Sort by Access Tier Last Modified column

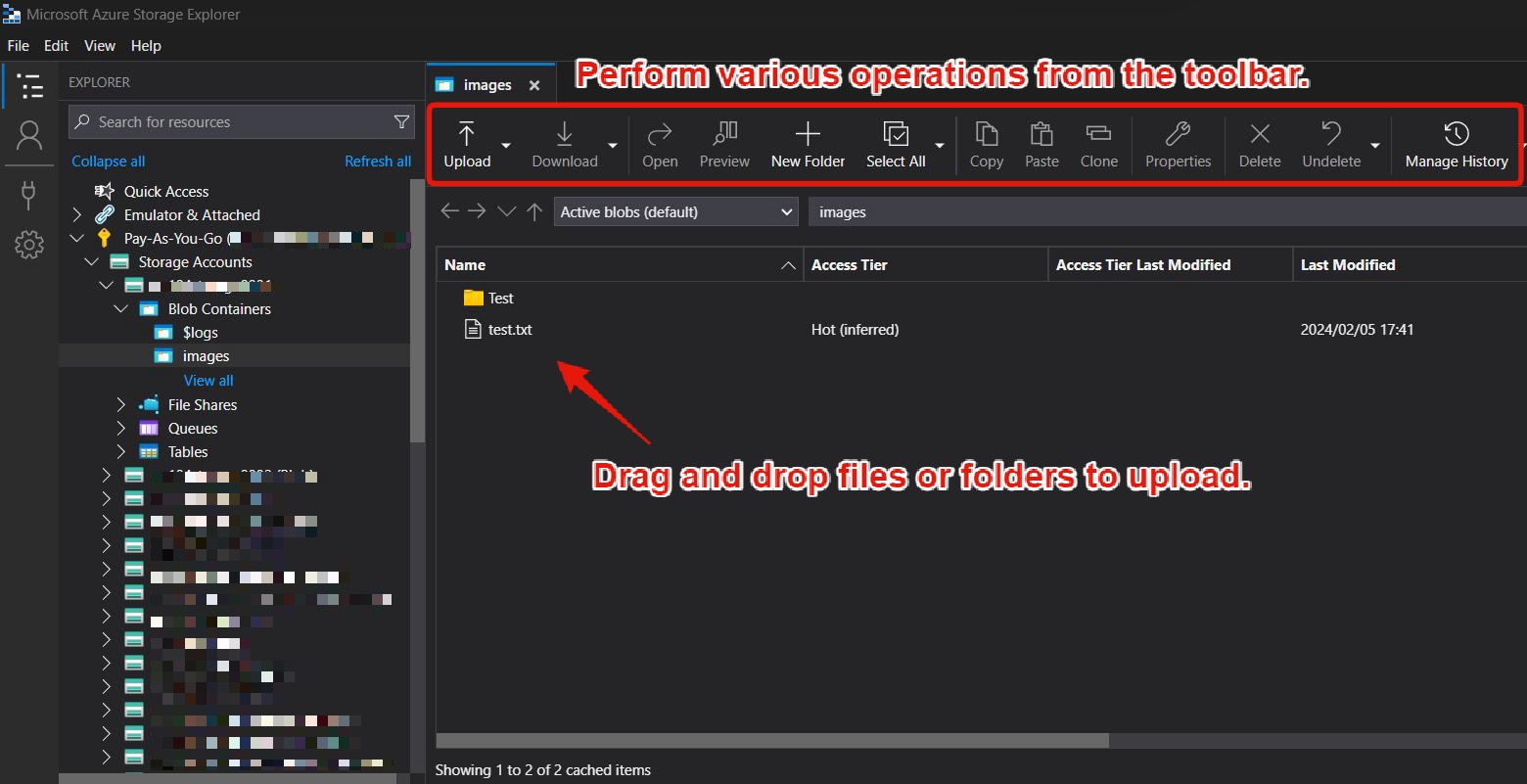click(x=1171, y=264)
